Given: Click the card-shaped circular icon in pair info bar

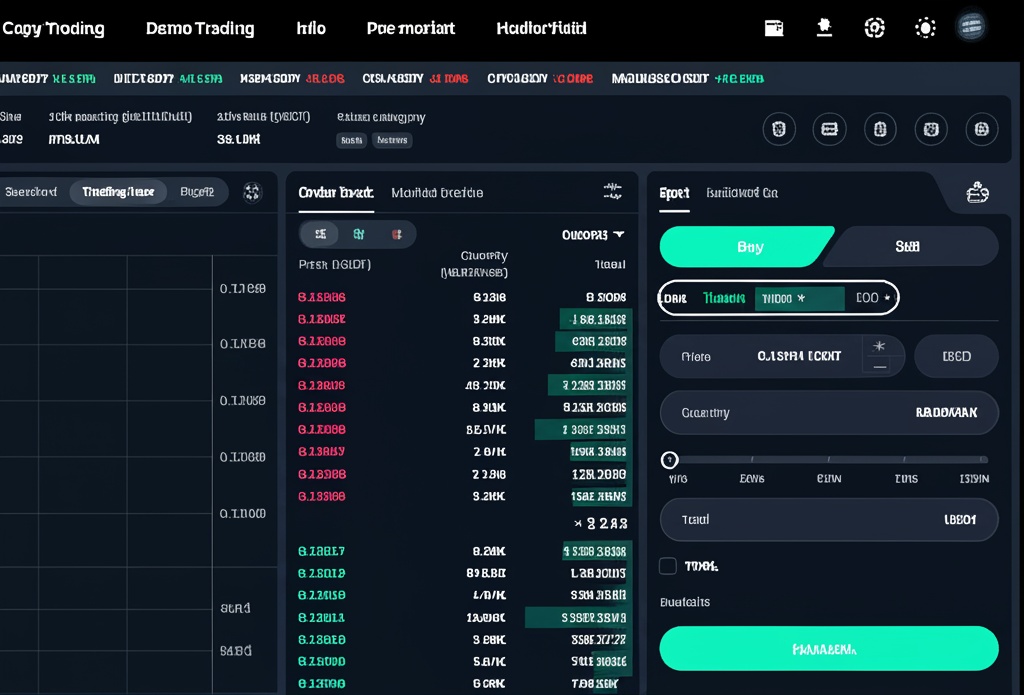Looking at the screenshot, I should (x=829, y=129).
